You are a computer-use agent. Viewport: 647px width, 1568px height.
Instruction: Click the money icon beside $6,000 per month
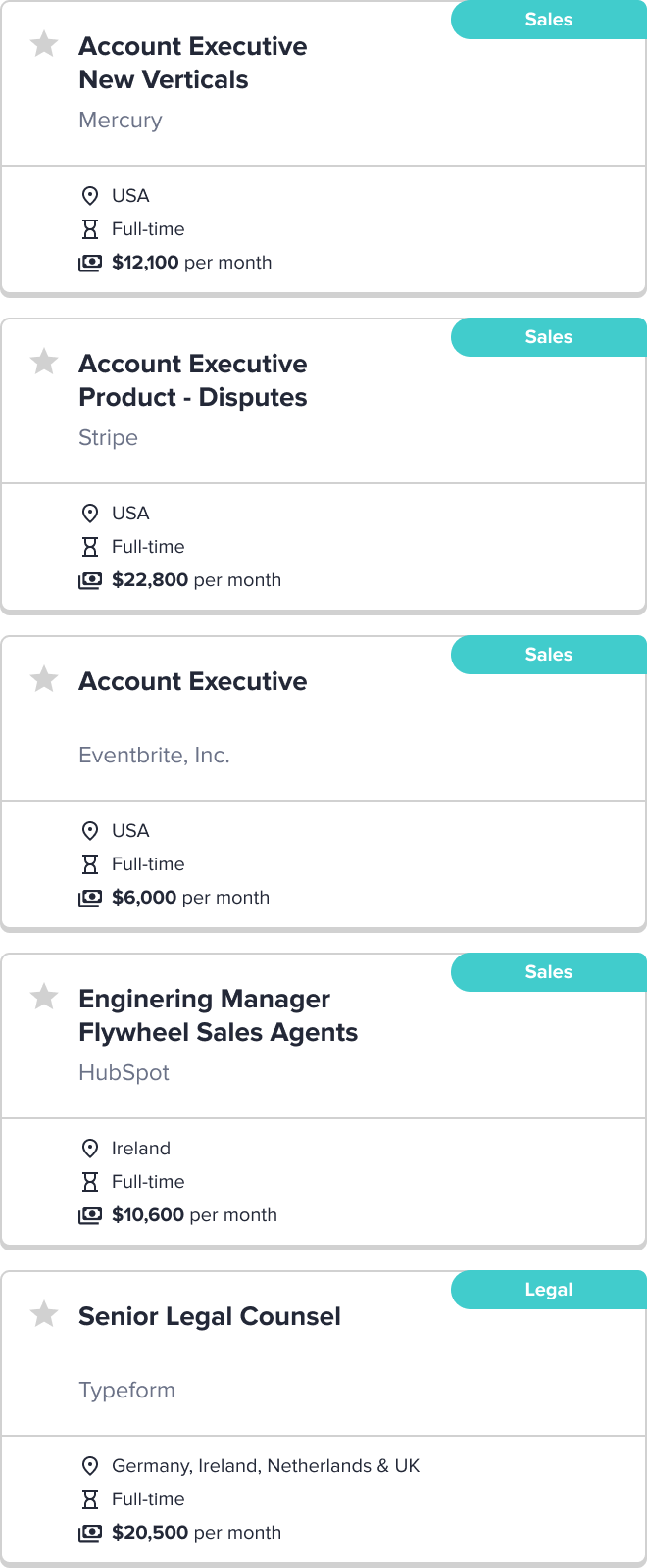(90, 898)
